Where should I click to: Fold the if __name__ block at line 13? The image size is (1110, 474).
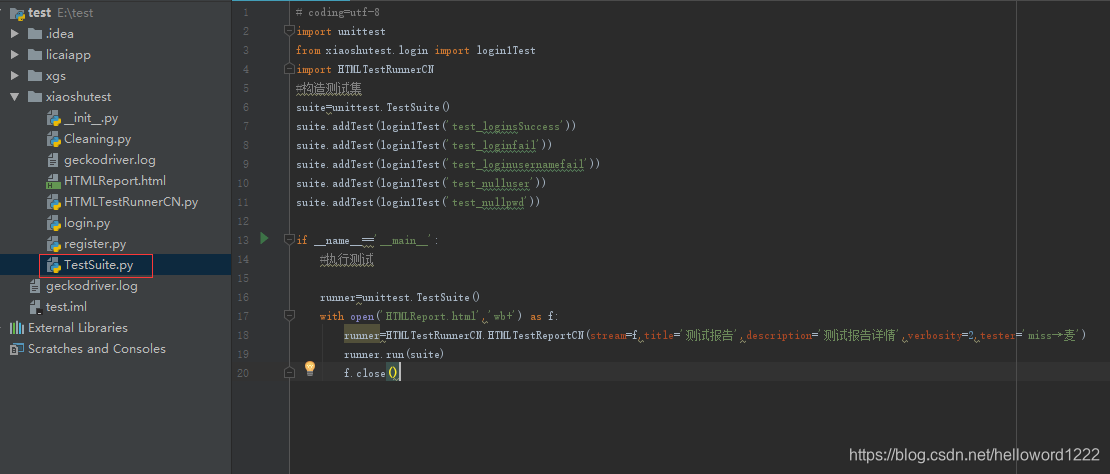(288, 240)
